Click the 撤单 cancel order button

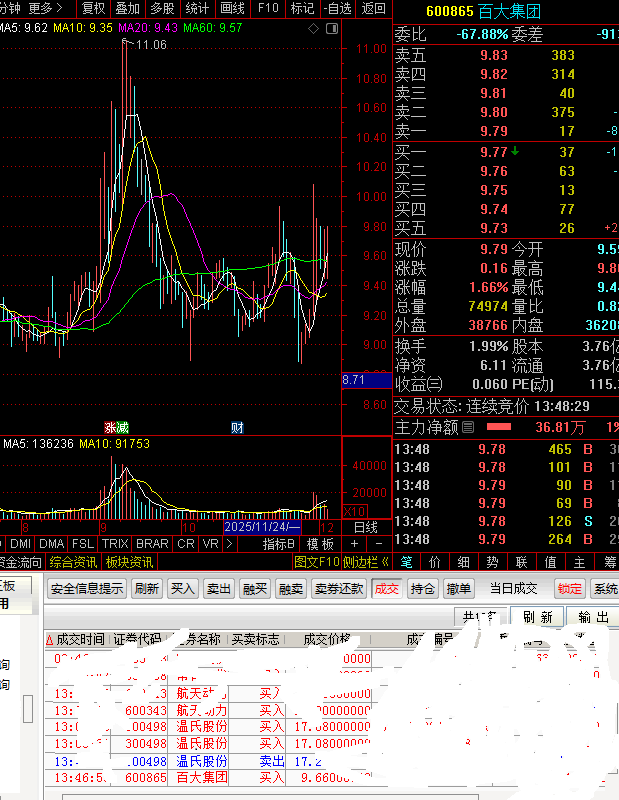(459, 589)
